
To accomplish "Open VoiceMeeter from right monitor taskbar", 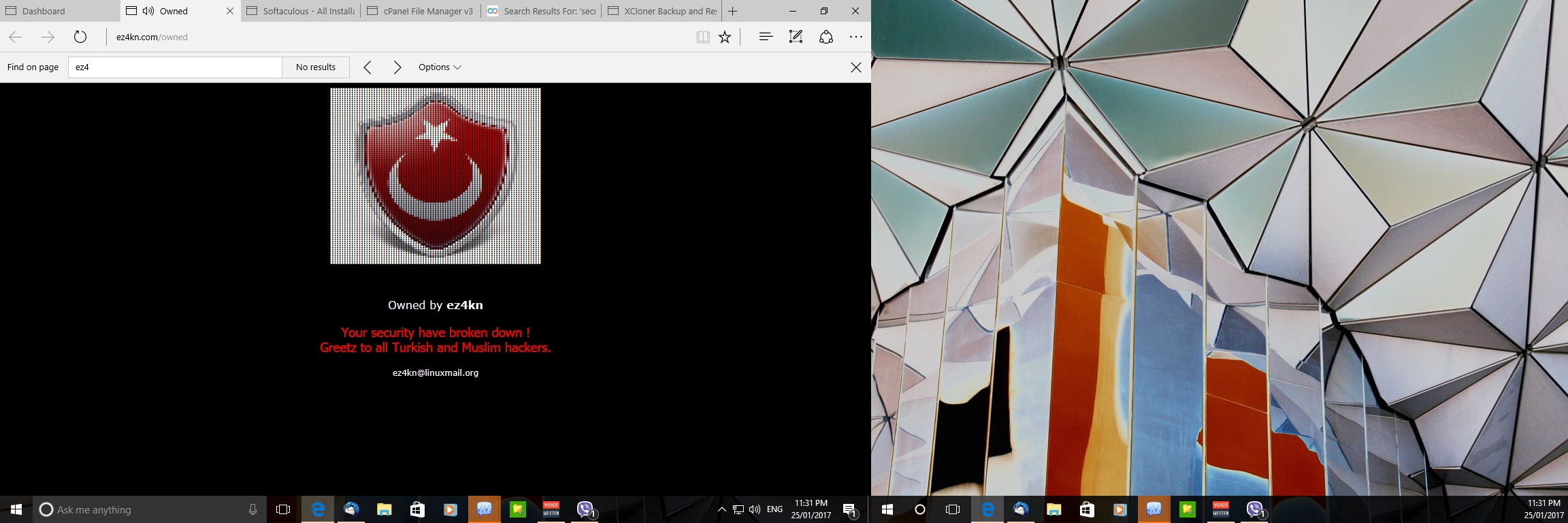I will click(x=1220, y=509).
